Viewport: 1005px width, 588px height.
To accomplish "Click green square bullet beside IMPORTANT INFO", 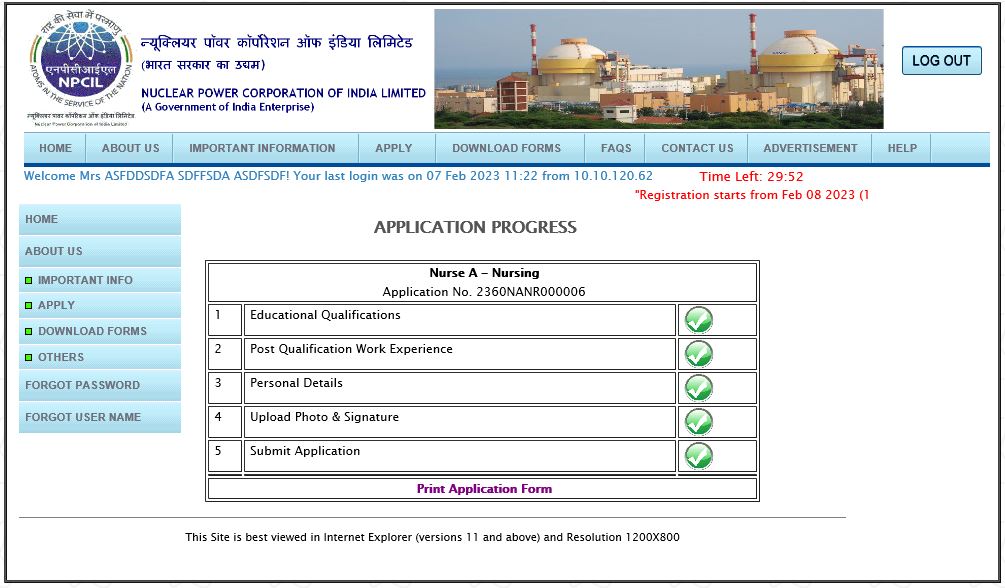I will tap(28, 280).
